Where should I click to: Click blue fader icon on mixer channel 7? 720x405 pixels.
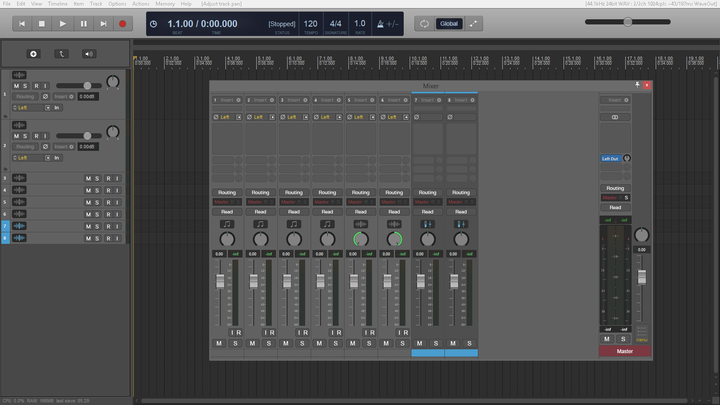pos(428,224)
